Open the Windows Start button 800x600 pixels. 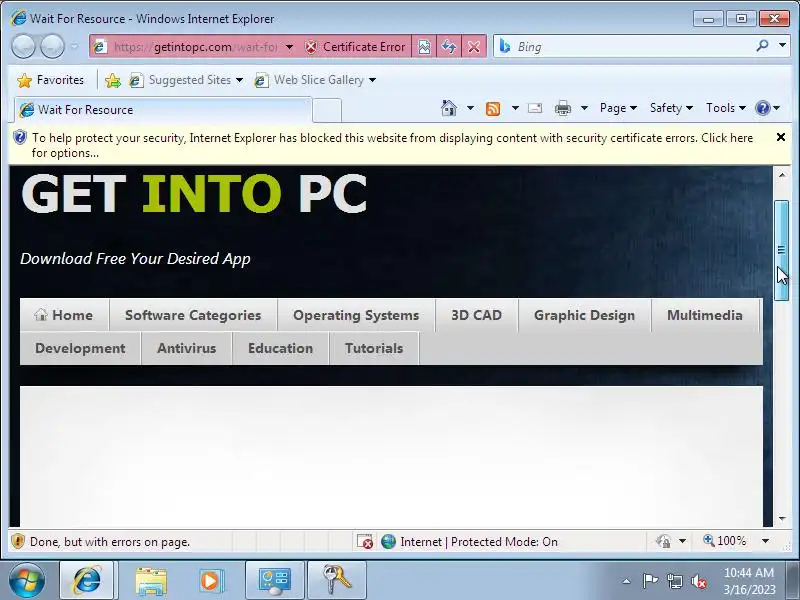[26, 580]
